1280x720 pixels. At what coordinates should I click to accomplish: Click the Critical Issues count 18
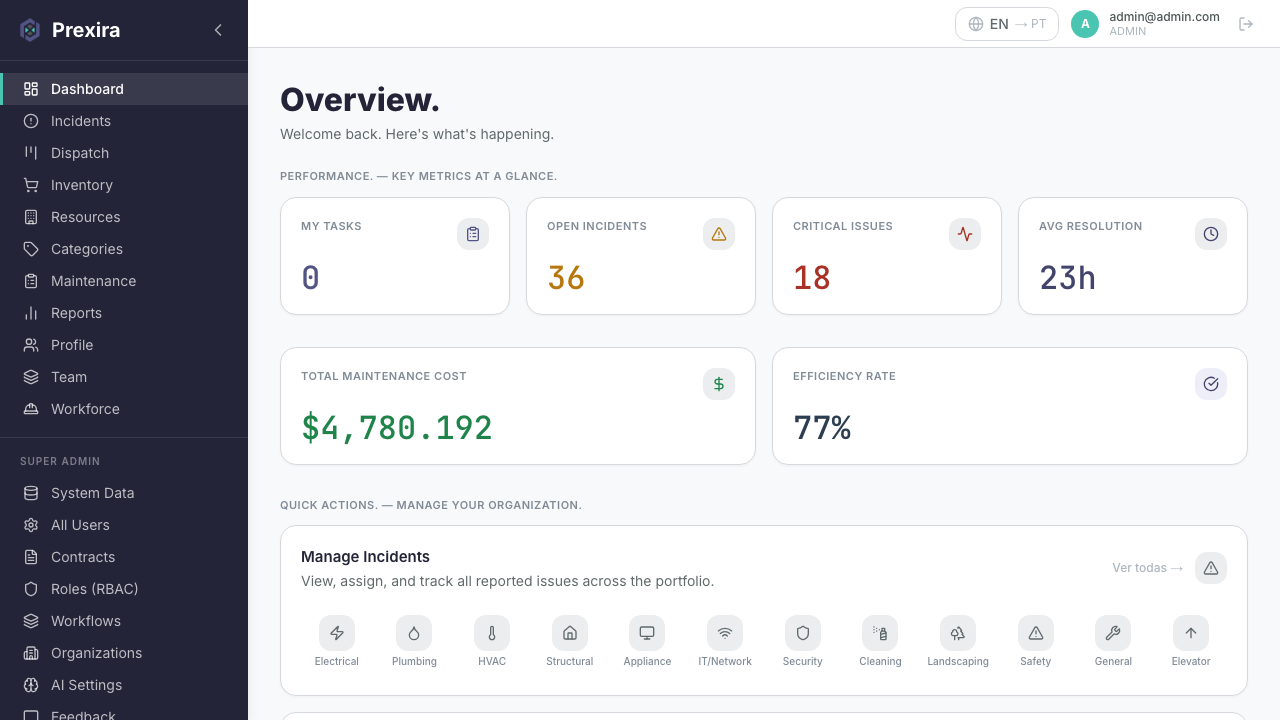click(812, 278)
